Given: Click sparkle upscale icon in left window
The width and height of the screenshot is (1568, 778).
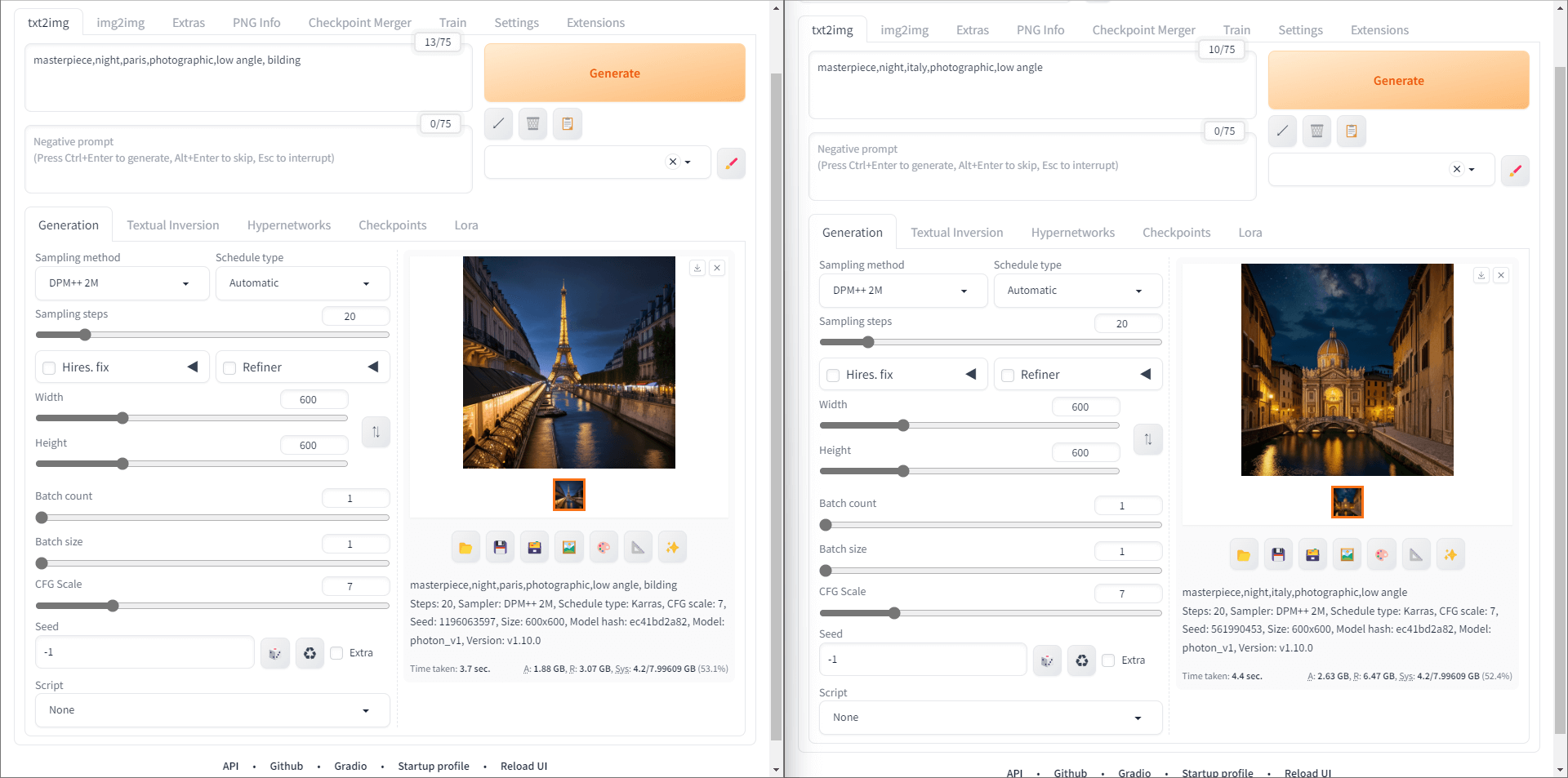Looking at the screenshot, I should (x=672, y=548).
